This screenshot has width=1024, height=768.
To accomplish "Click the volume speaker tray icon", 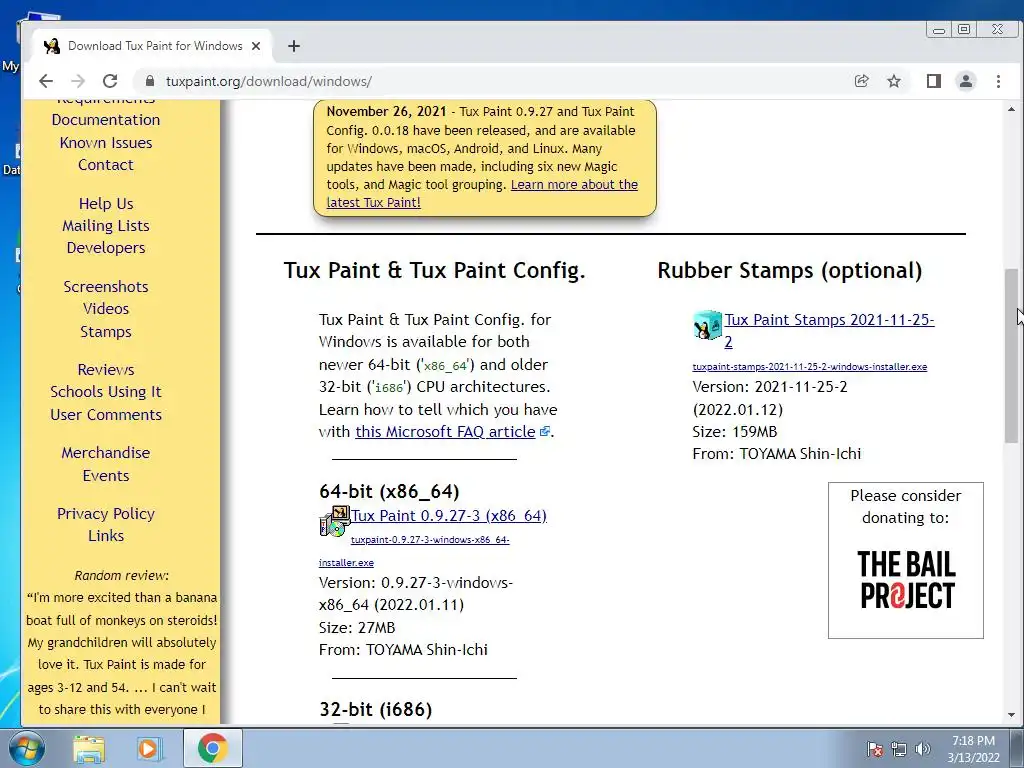I will pos(923,749).
